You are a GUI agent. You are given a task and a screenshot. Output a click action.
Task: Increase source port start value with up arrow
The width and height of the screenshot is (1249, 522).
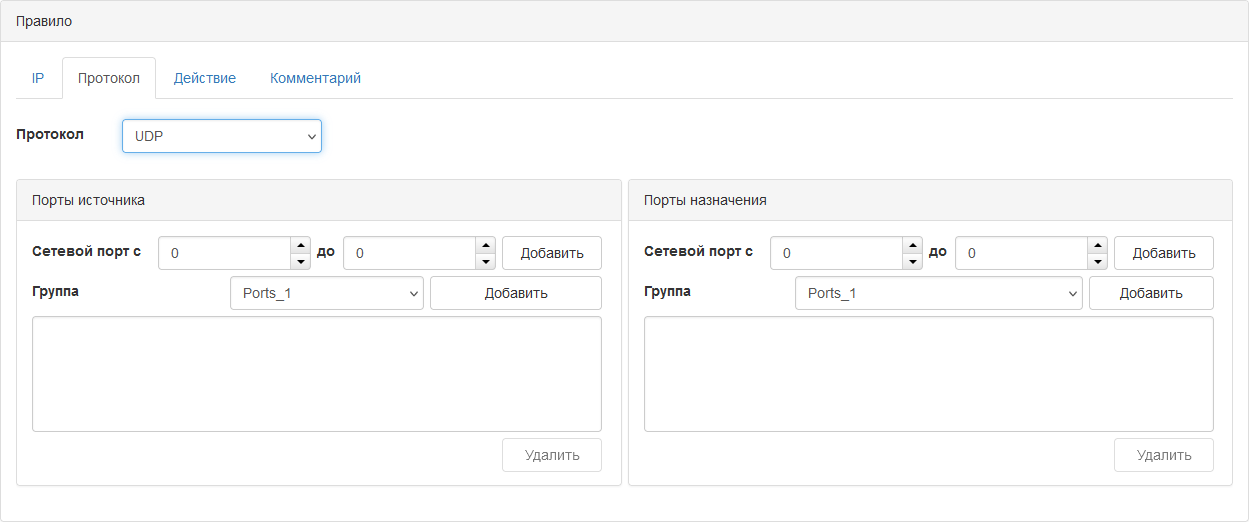[x=300, y=245]
